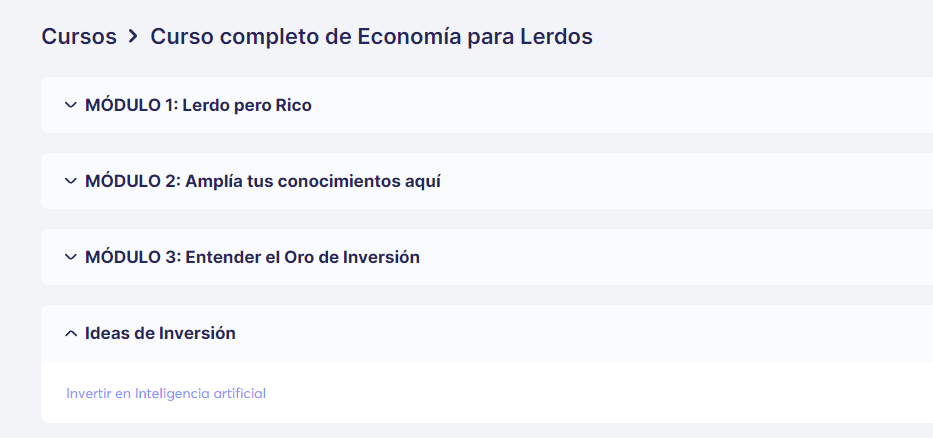This screenshot has width=933, height=438.
Task: Click the Curso completo de Economía para Lerdos breadcrumb title
Action: click(371, 37)
